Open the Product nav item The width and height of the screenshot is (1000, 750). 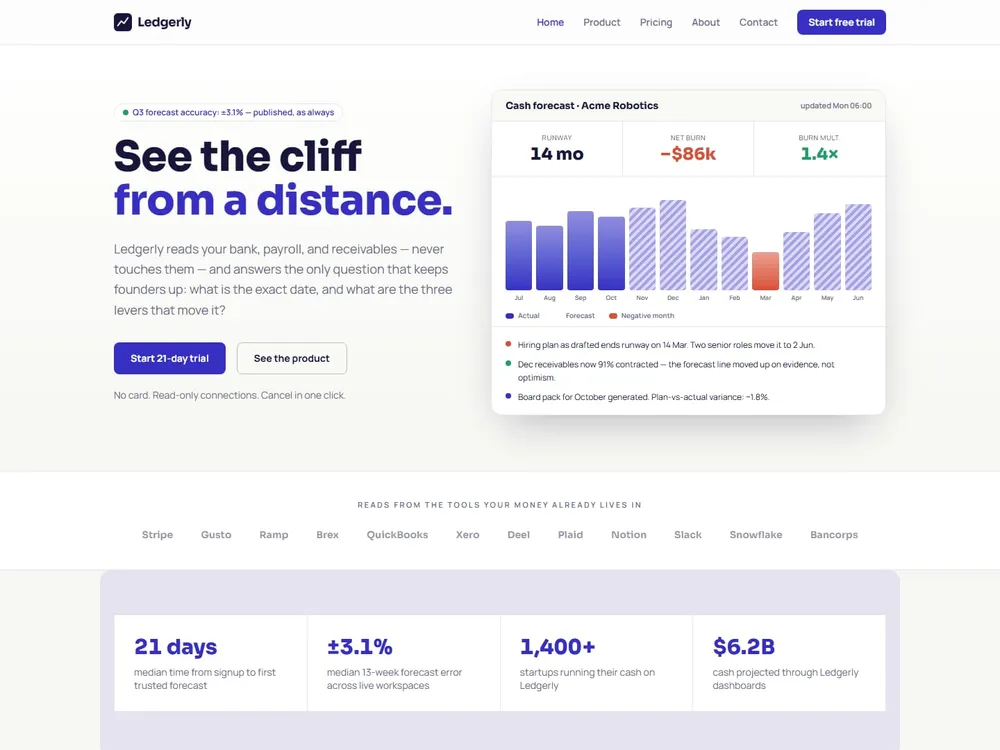pyautogui.click(x=601, y=22)
